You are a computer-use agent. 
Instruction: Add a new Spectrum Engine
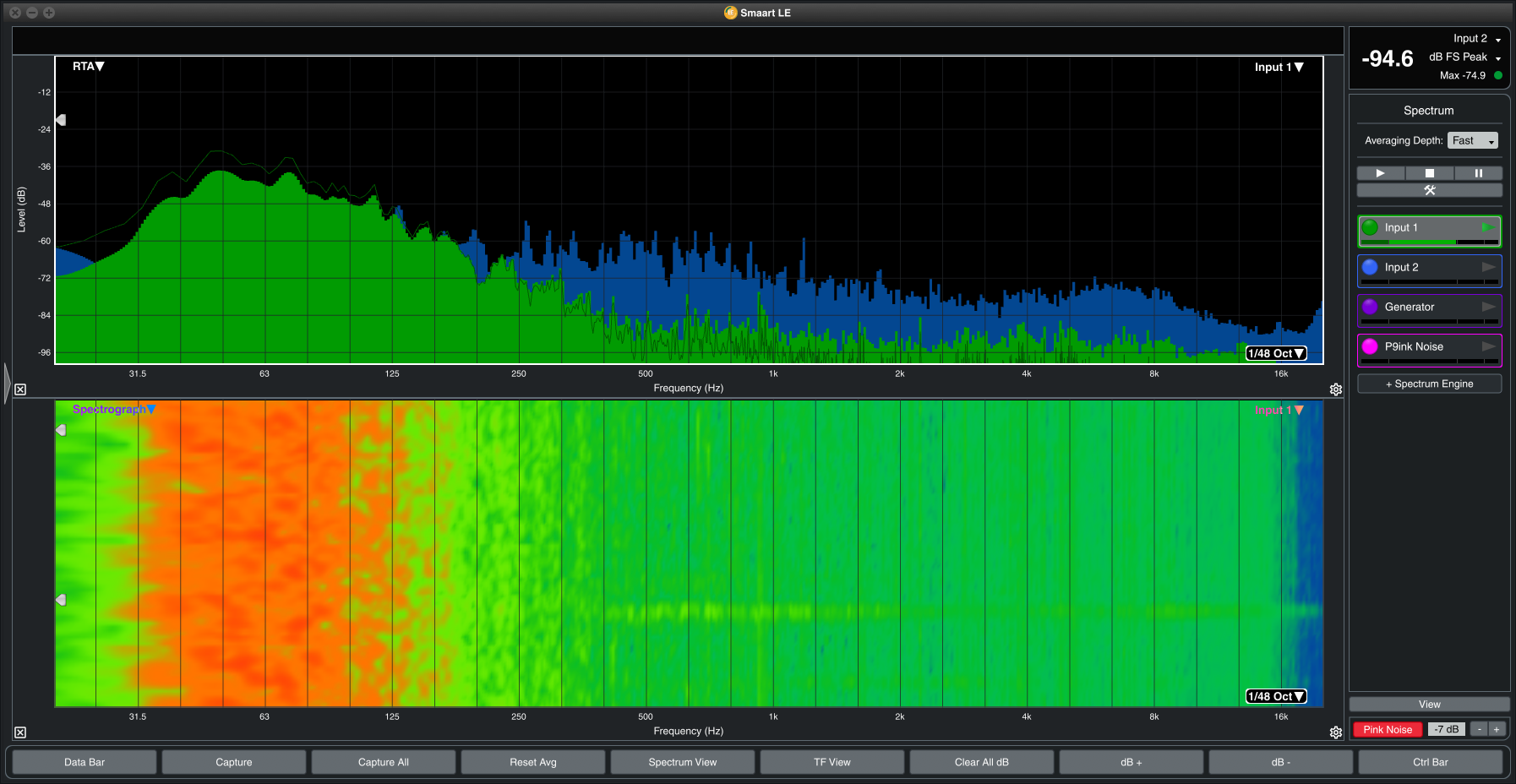(x=1430, y=384)
